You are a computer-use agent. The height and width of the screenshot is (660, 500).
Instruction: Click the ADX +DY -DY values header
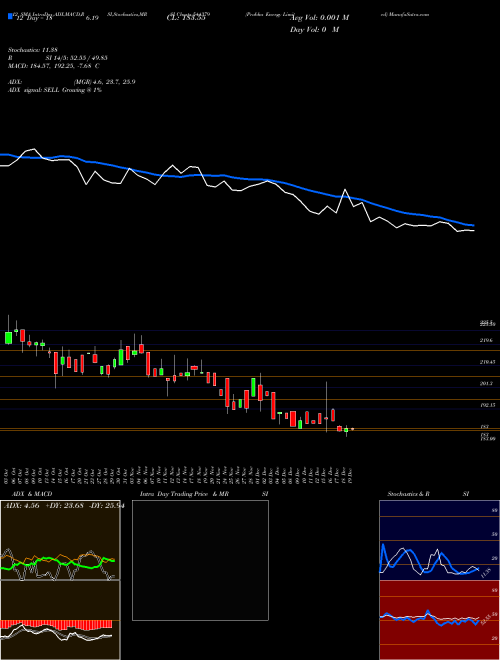coord(63,506)
